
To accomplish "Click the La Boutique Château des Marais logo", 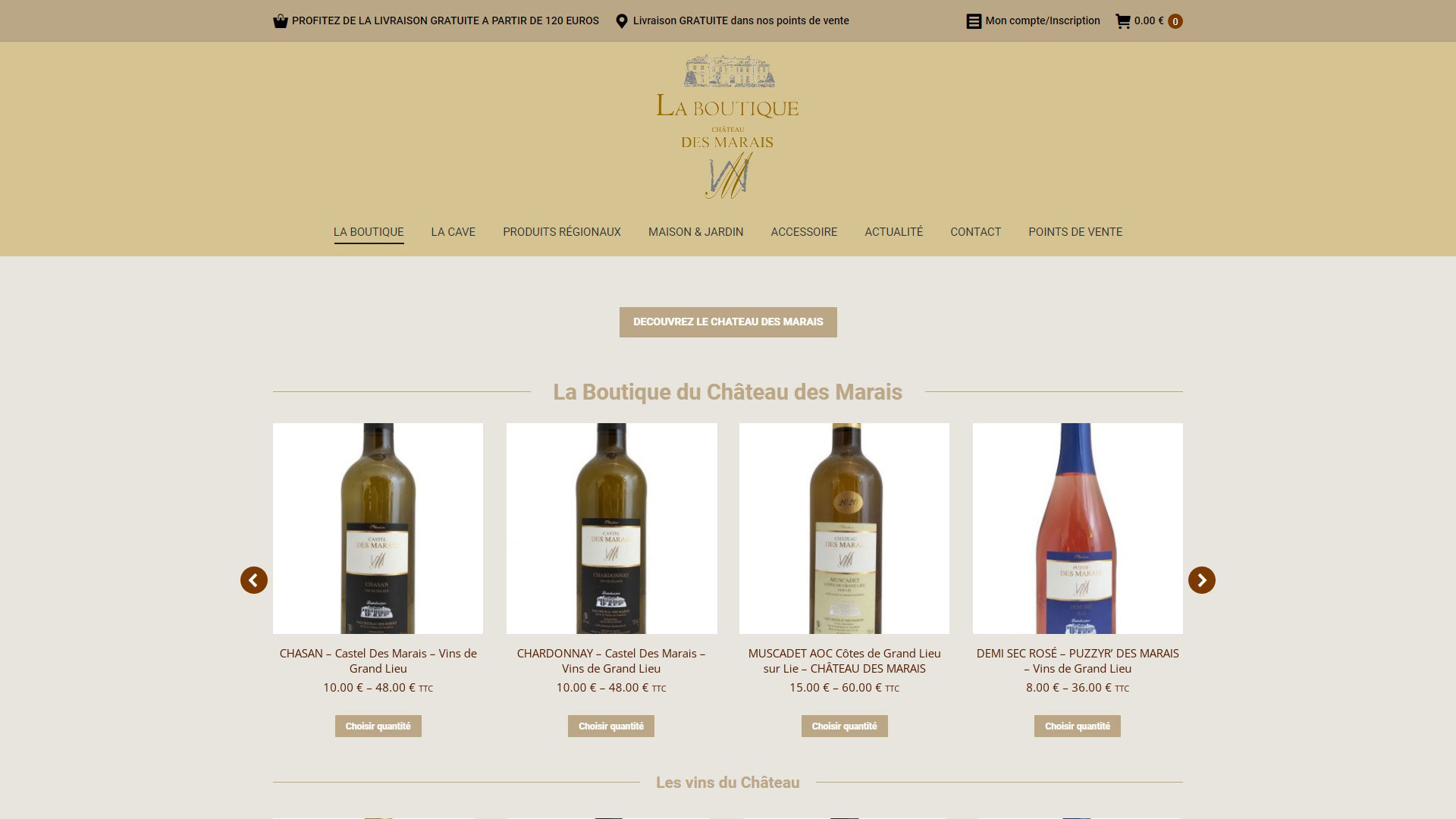I will pos(727,126).
